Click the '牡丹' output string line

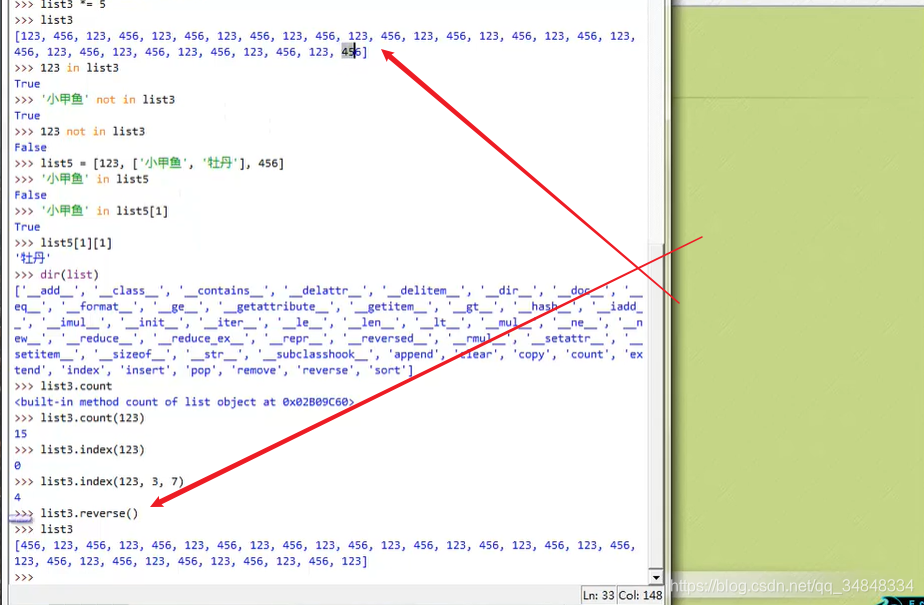pos(33,259)
